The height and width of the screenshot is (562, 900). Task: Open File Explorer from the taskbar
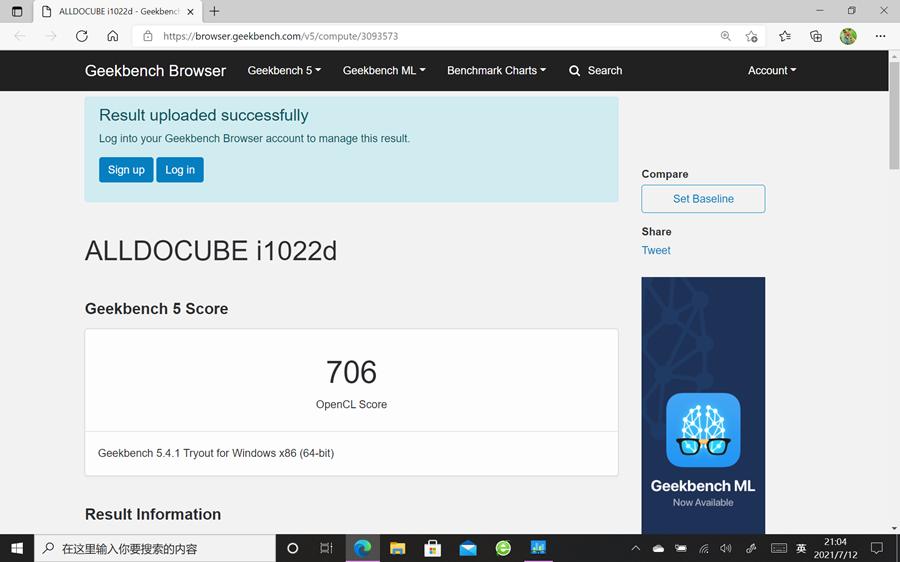tap(397, 548)
